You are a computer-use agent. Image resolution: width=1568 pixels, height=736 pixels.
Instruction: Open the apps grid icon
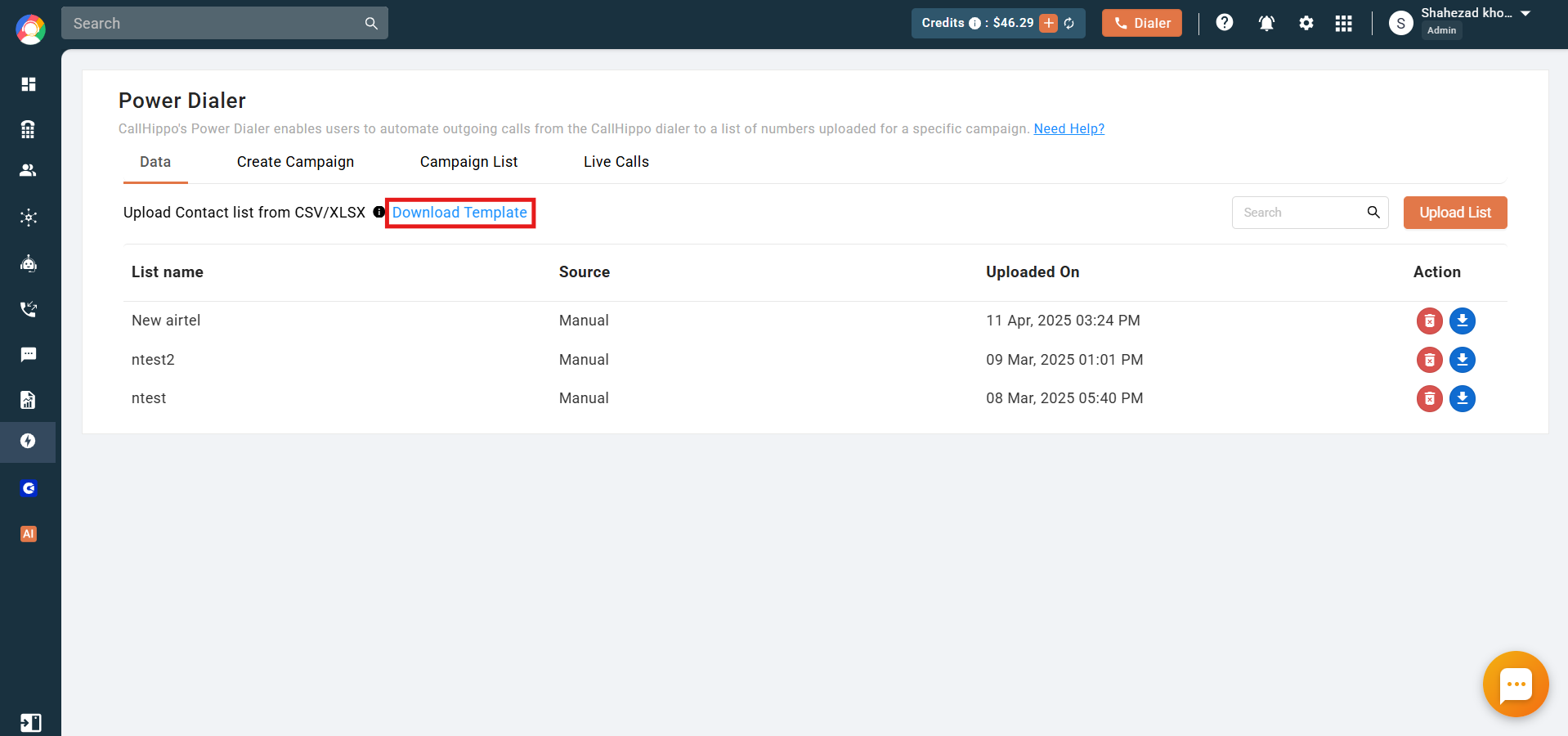(x=1344, y=23)
